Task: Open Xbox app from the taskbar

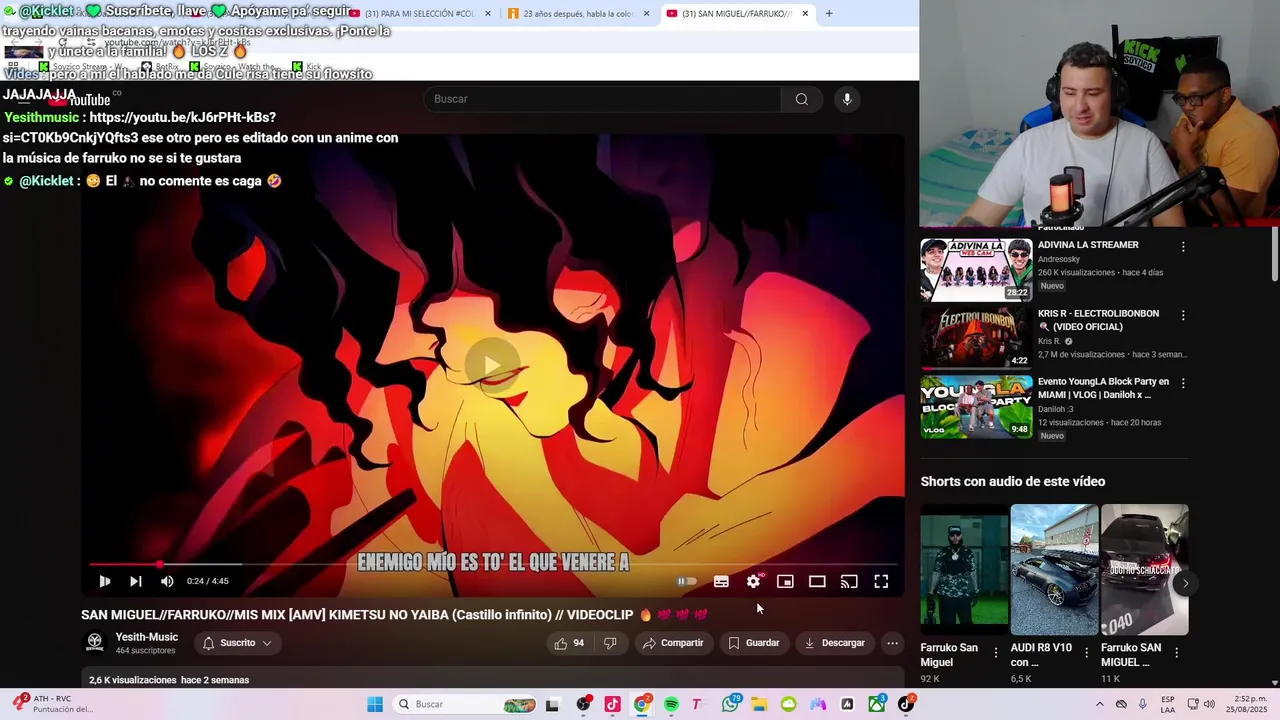Action: pyautogui.click(x=877, y=704)
